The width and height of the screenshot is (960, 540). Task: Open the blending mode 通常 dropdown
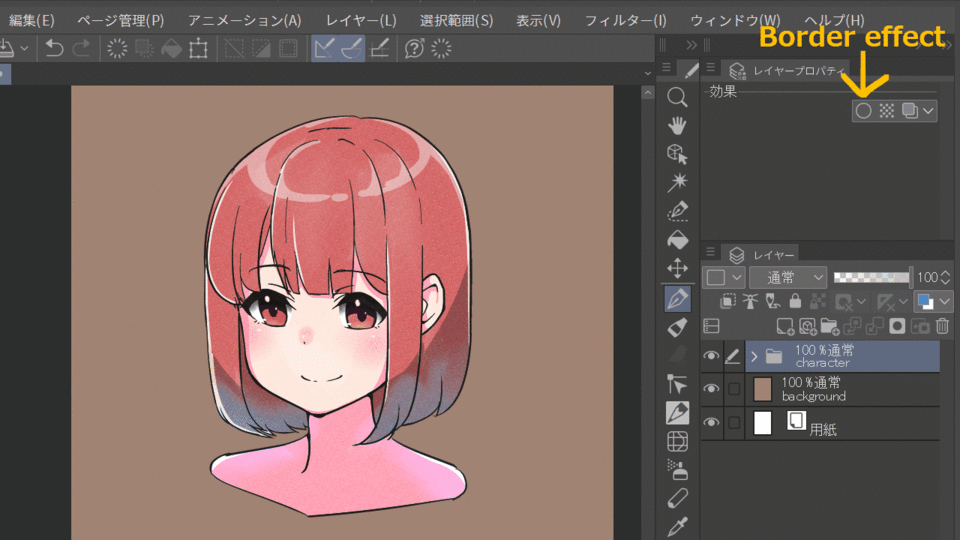tap(788, 277)
